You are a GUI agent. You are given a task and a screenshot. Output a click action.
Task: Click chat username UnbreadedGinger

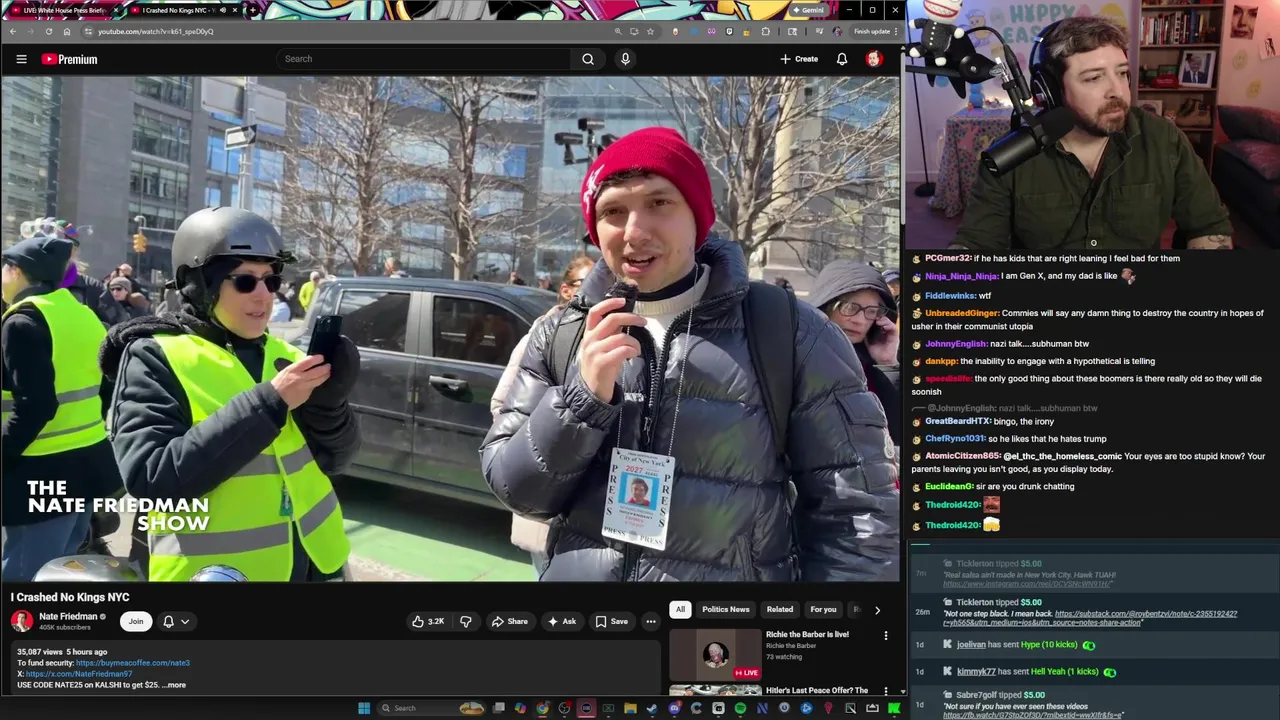tap(961, 313)
